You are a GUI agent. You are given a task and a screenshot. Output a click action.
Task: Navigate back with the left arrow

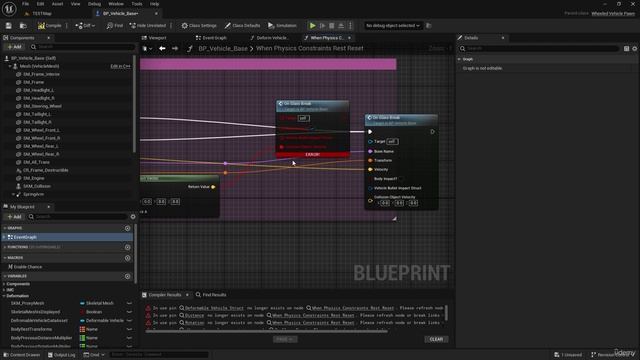point(162,49)
